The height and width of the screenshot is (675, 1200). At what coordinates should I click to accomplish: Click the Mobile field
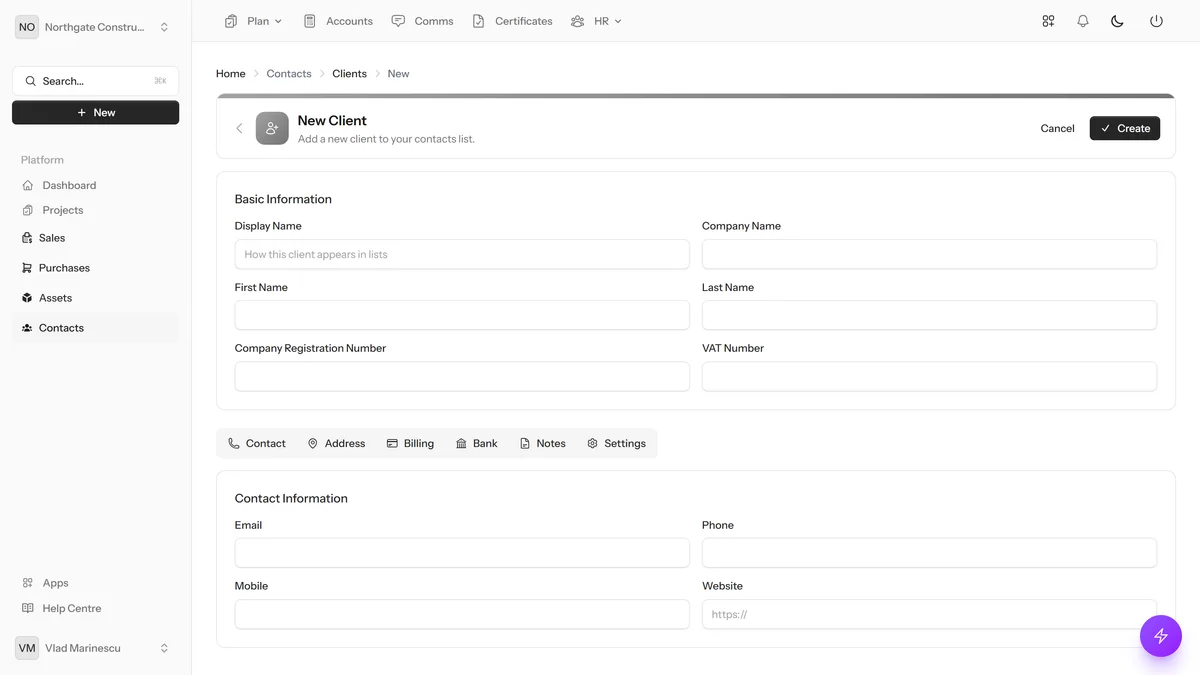[462, 614]
